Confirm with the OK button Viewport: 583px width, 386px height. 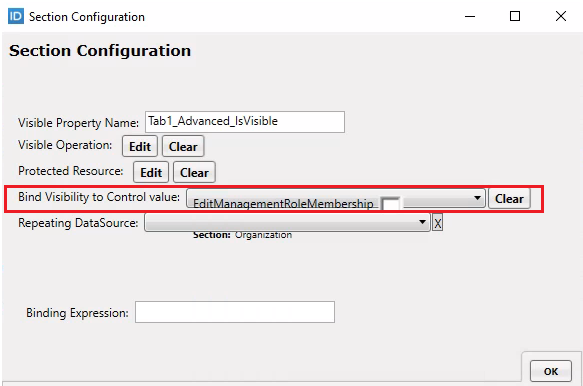[551, 371]
